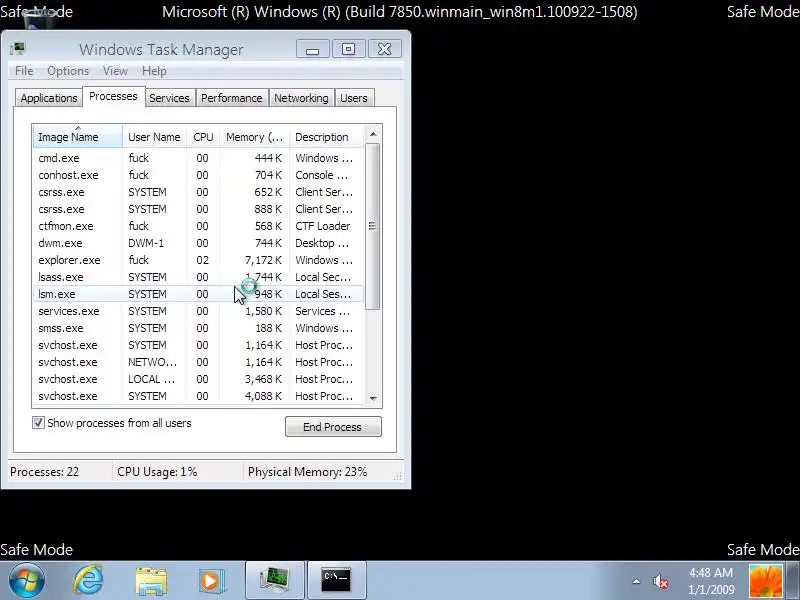
Task: Click Task Manager taskbar button
Action: pyautogui.click(x=275, y=580)
